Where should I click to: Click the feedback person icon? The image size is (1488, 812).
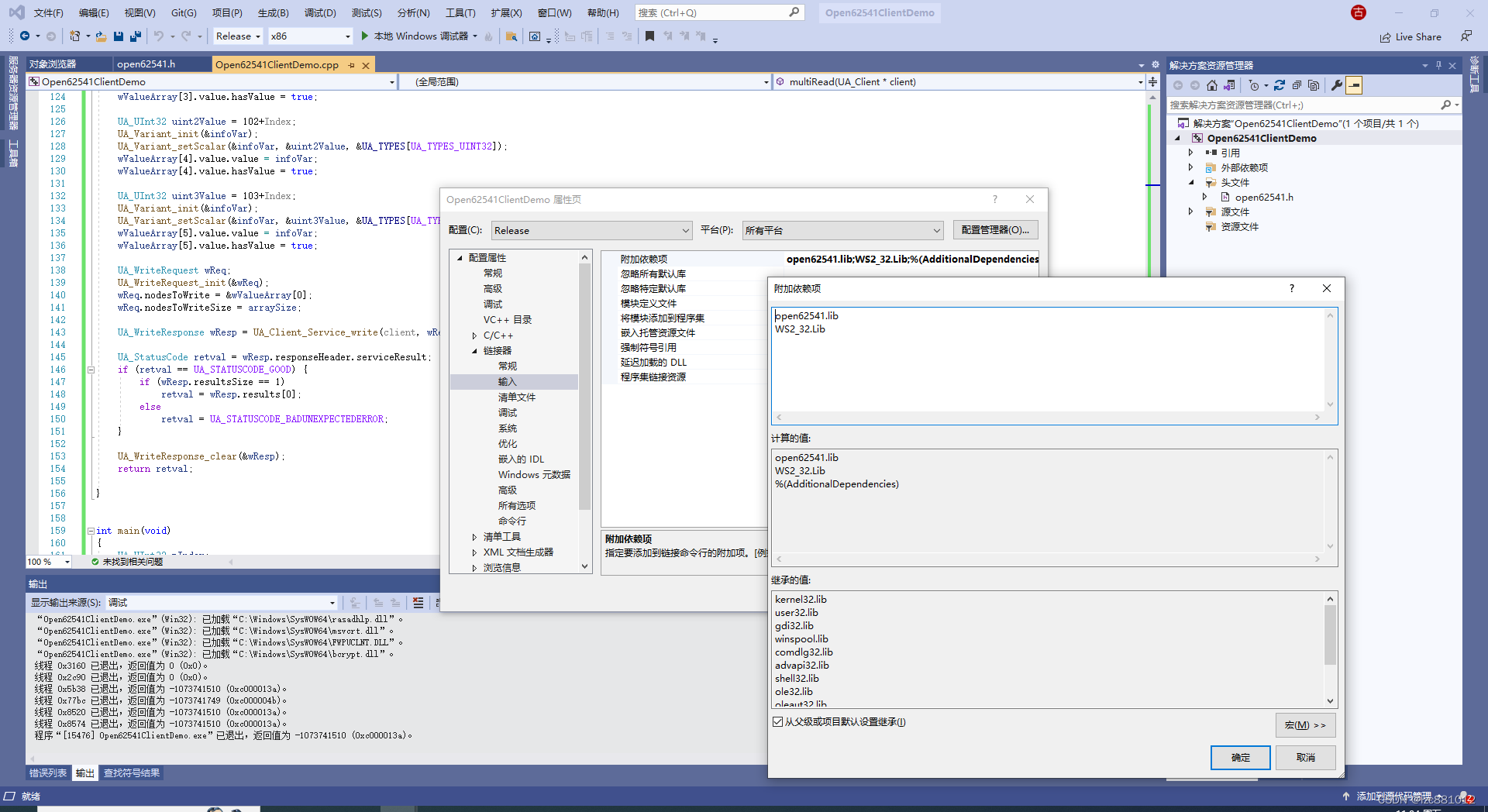pos(1466,36)
